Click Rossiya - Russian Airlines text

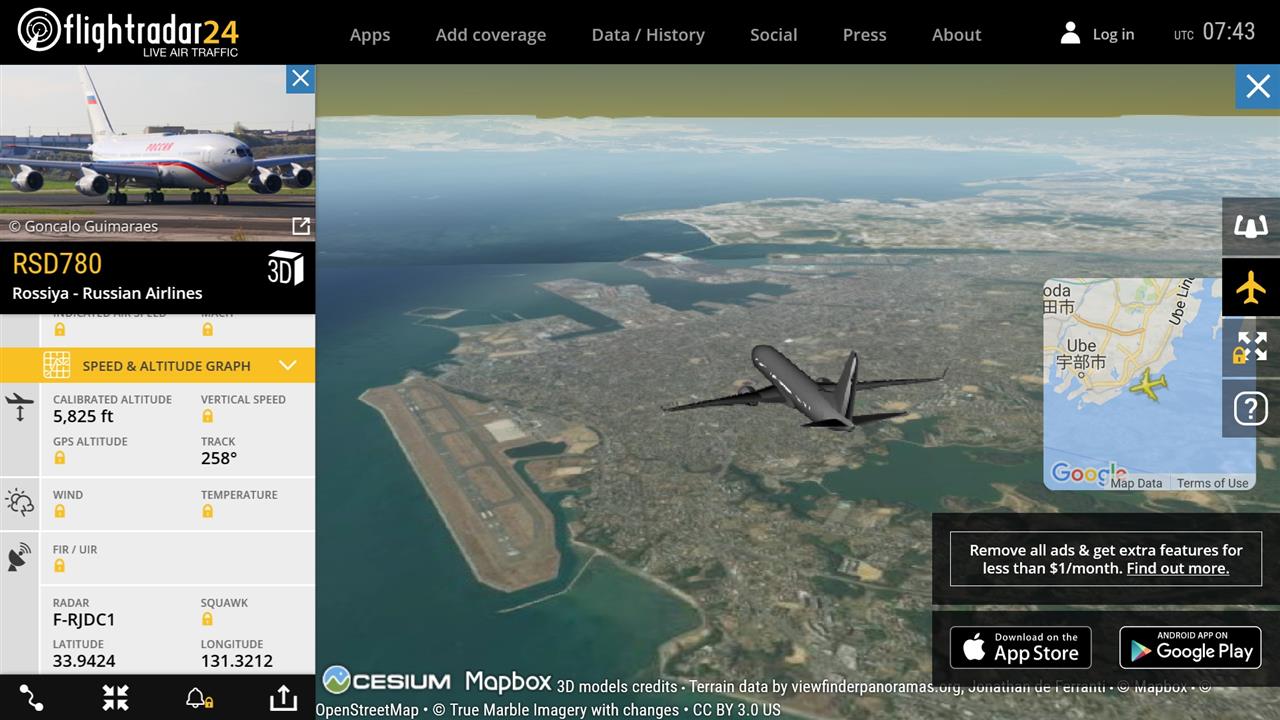coord(107,293)
